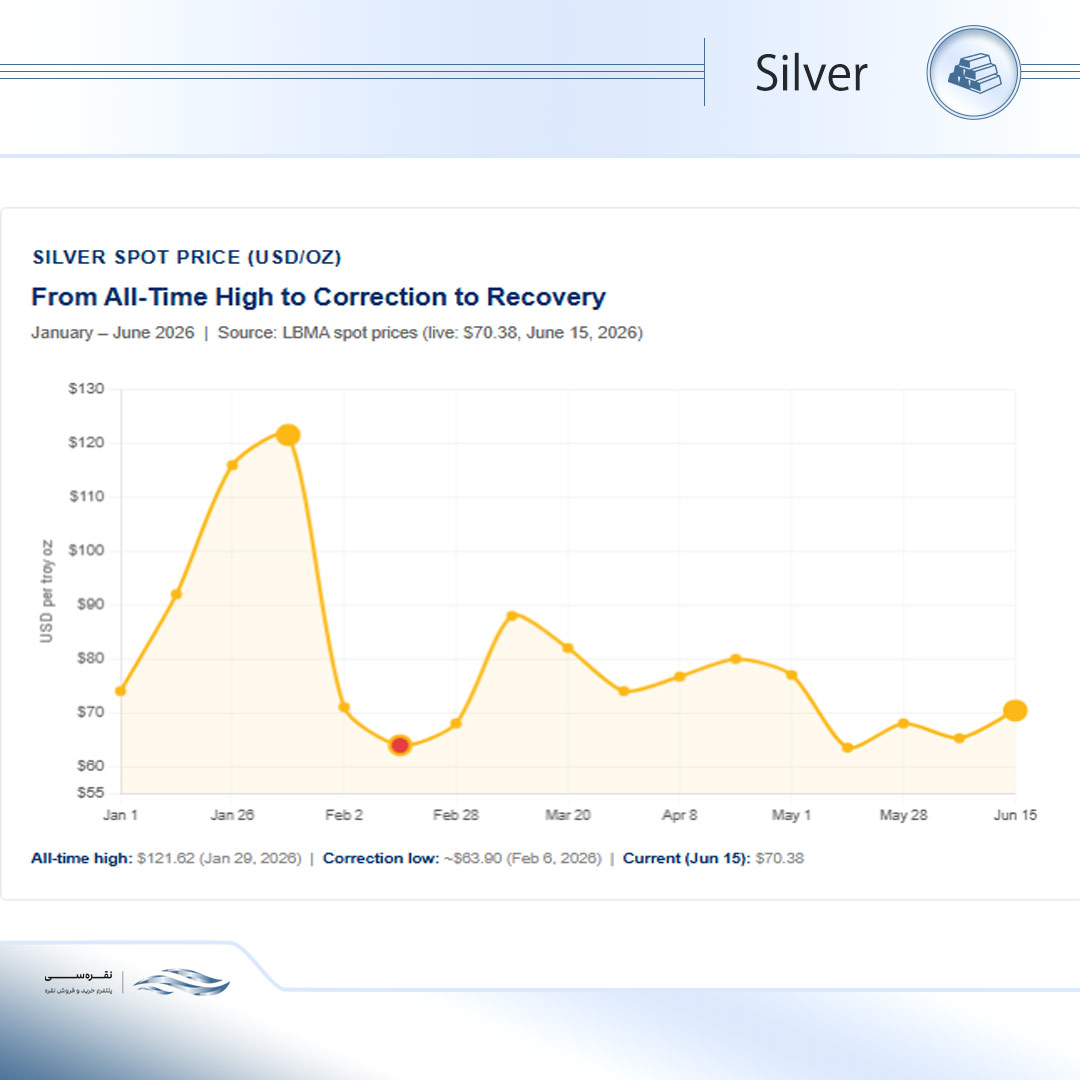Click the large all-time high marker on chart
This screenshot has height=1080, width=1080.
click(288, 435)
